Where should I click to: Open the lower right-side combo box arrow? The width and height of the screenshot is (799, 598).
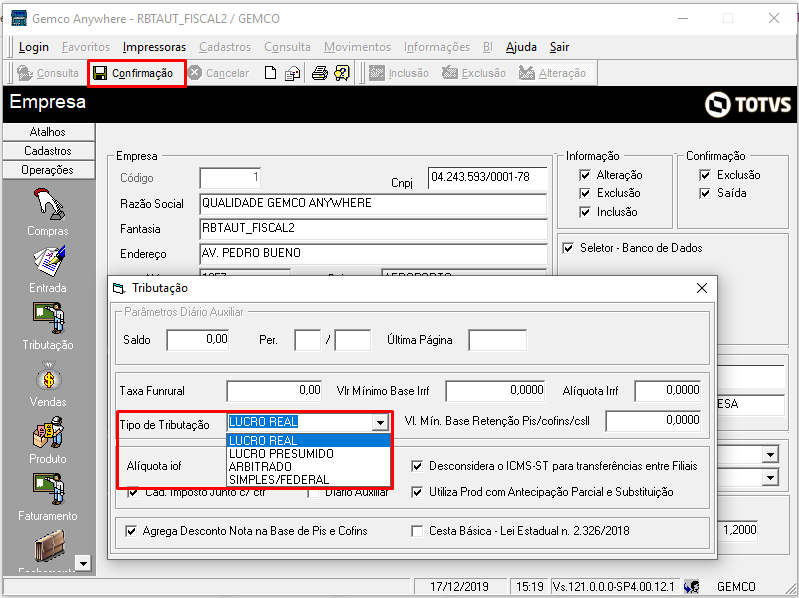pos(770,478)
